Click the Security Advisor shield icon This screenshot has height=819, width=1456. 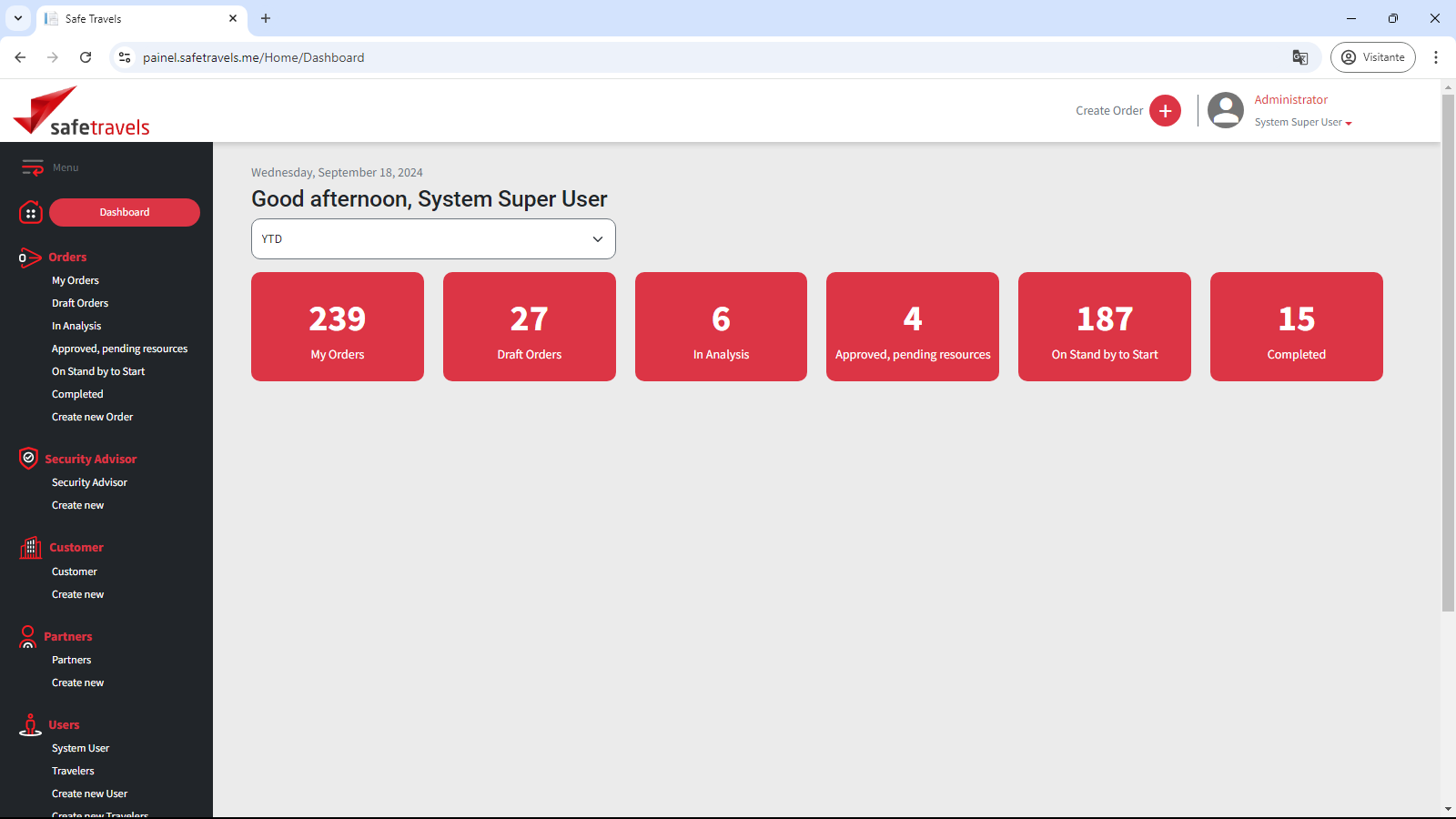28,459
